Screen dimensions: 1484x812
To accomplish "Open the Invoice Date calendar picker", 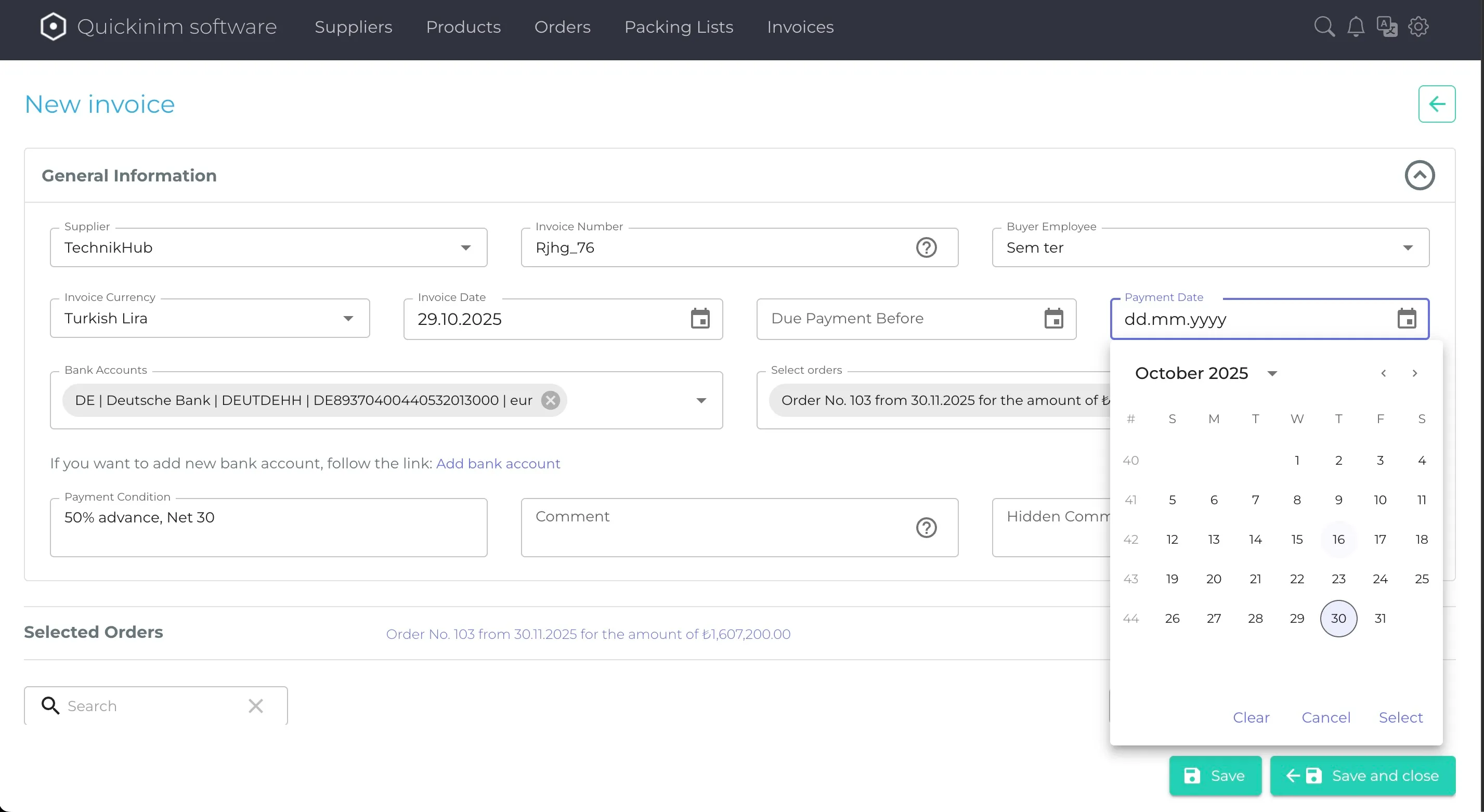I will 700,319.
